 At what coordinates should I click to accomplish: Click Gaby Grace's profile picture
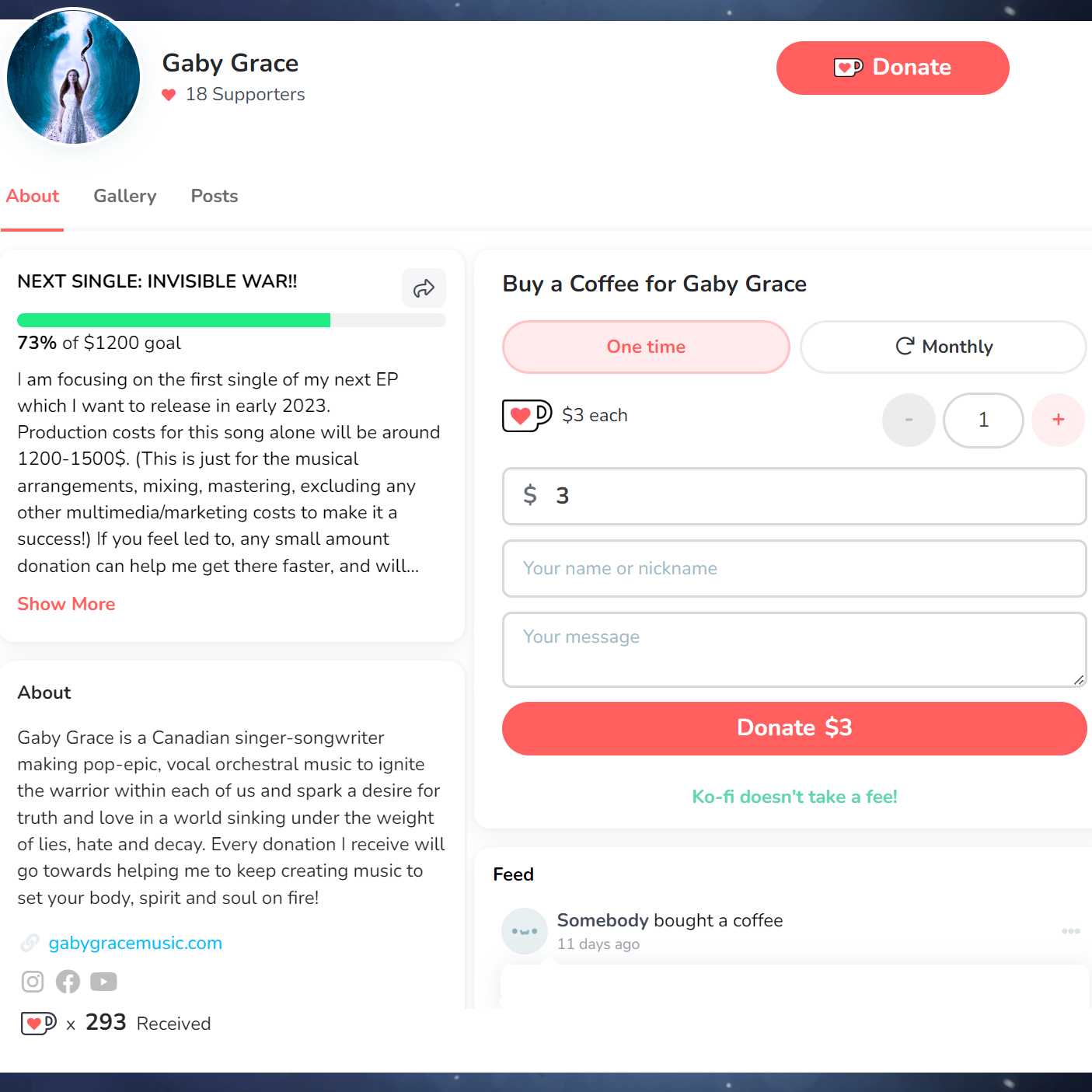[x=74, y=77]
